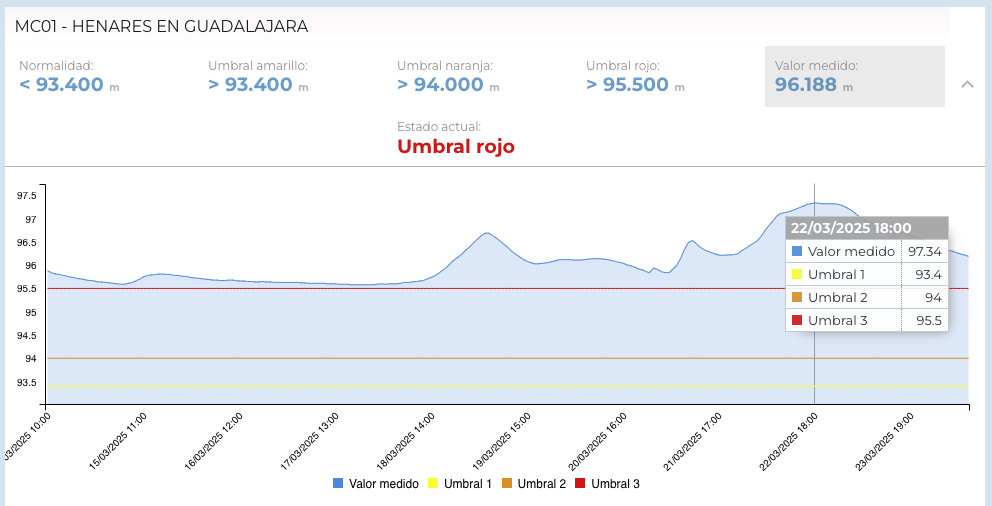Click red Umbral 3 square in tooltip
The height and width of the screenshot is (506, 992).
tap(797, 321)
